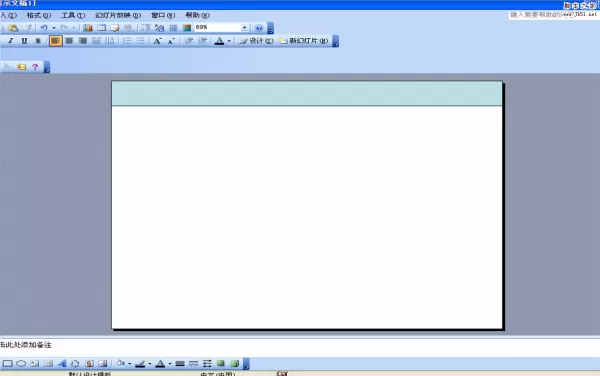Open the Line Color dropdown arrow

[150, 364]
